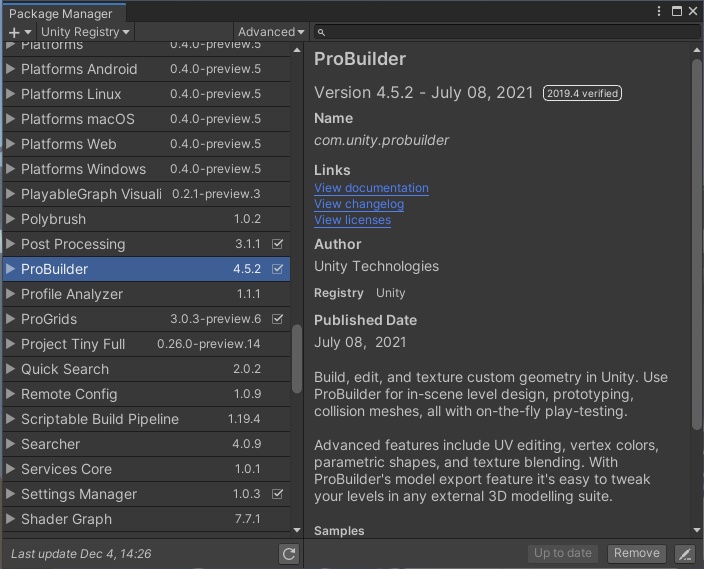
Task: Click the search magnifier icon
Action: coord(321,32)
